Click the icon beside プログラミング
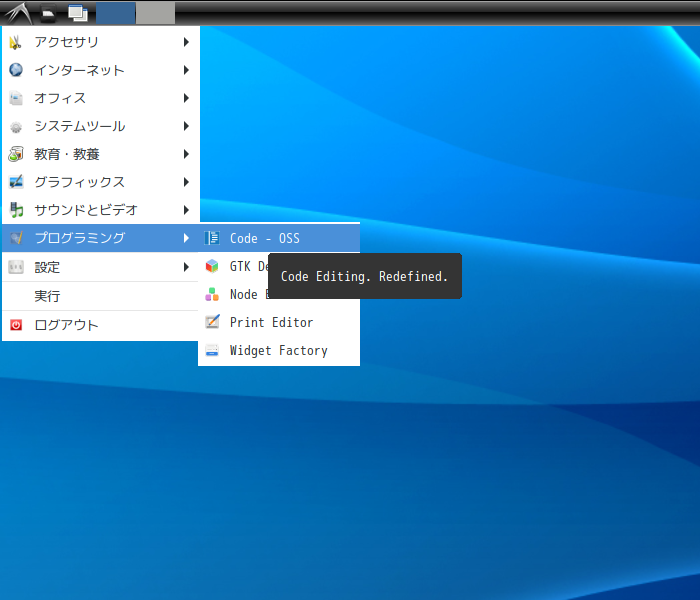Viewport: 700px width, 600px height. pyautogui.click(x=16, y=238)
